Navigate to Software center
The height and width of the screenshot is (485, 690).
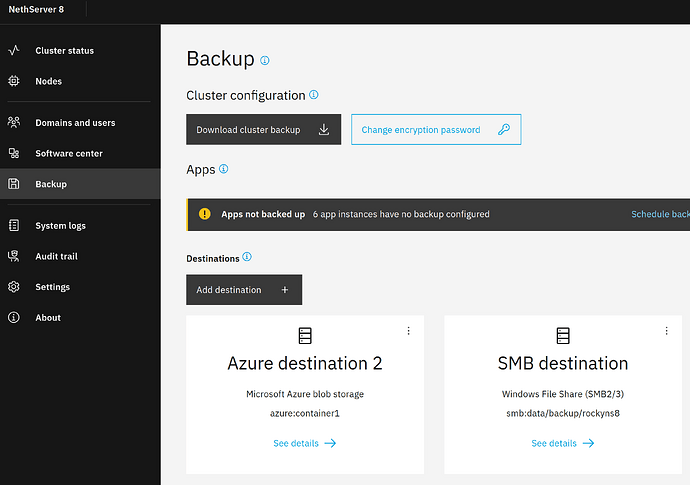pos(80,154)
